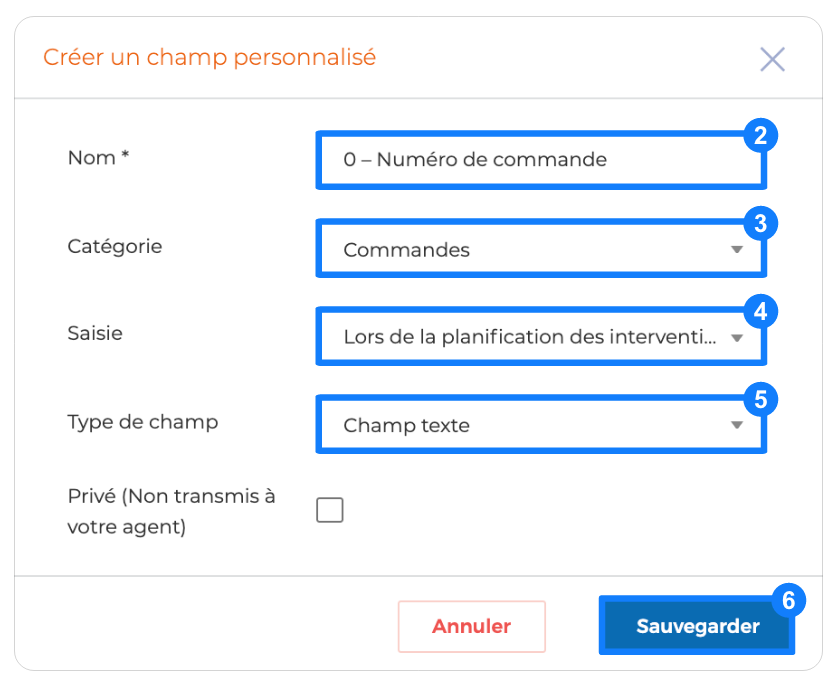Save with the Sauvegarder button
This screenshot has height=687, width=836.
(x=697, y=625)
